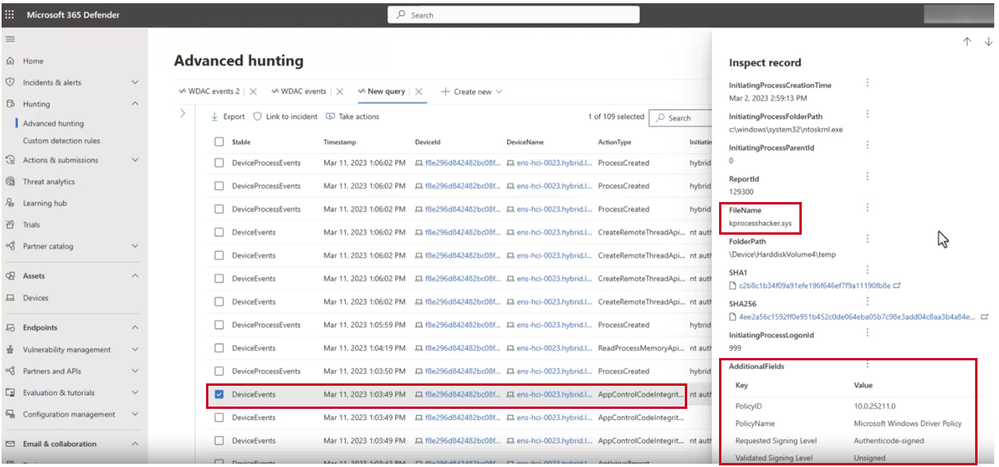Expand Partners and APIs section
This screenshot has height=467, width=999.
point(135,371)
